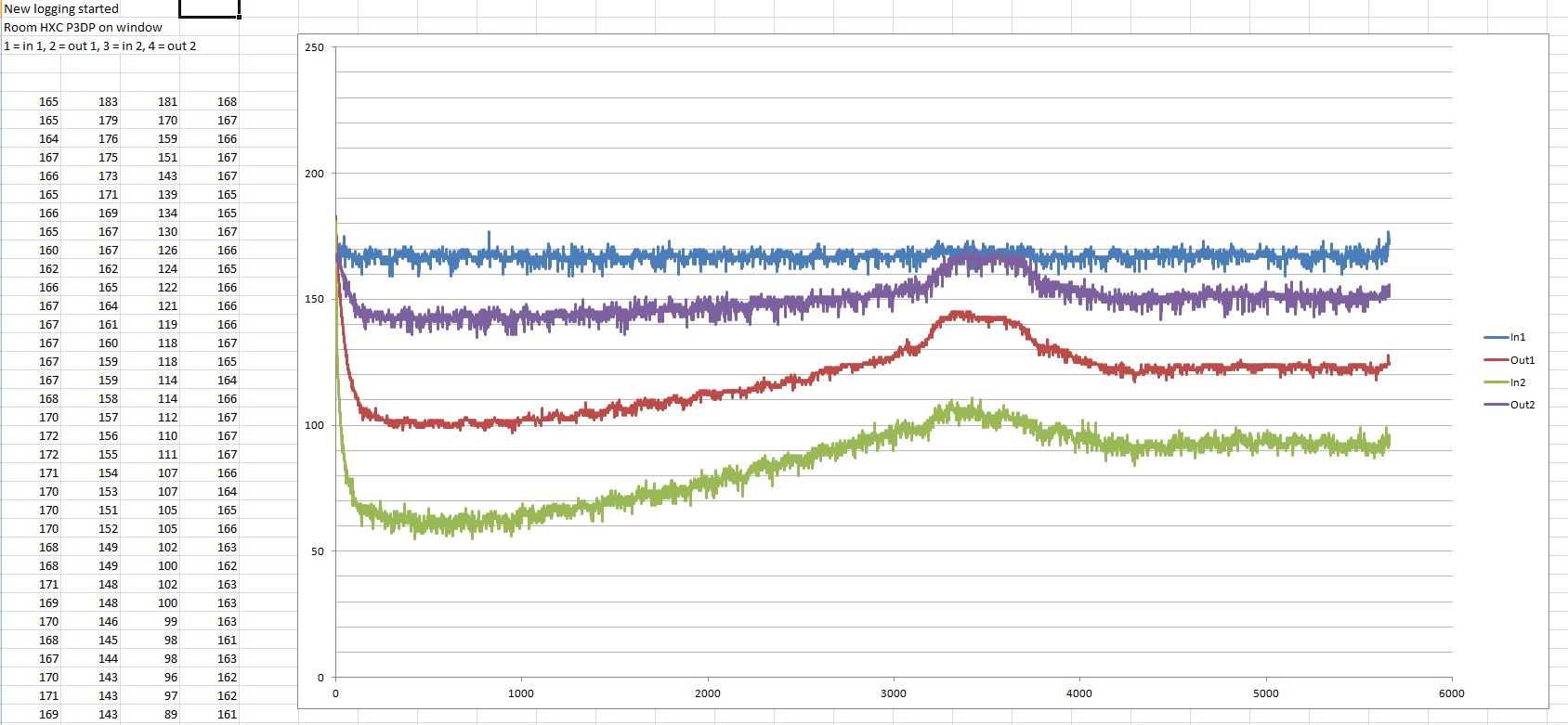This screenshot has height=725, width=1568.
Task: Select cell containing 97
Action: pyautogui.click(x=150, y=695)
